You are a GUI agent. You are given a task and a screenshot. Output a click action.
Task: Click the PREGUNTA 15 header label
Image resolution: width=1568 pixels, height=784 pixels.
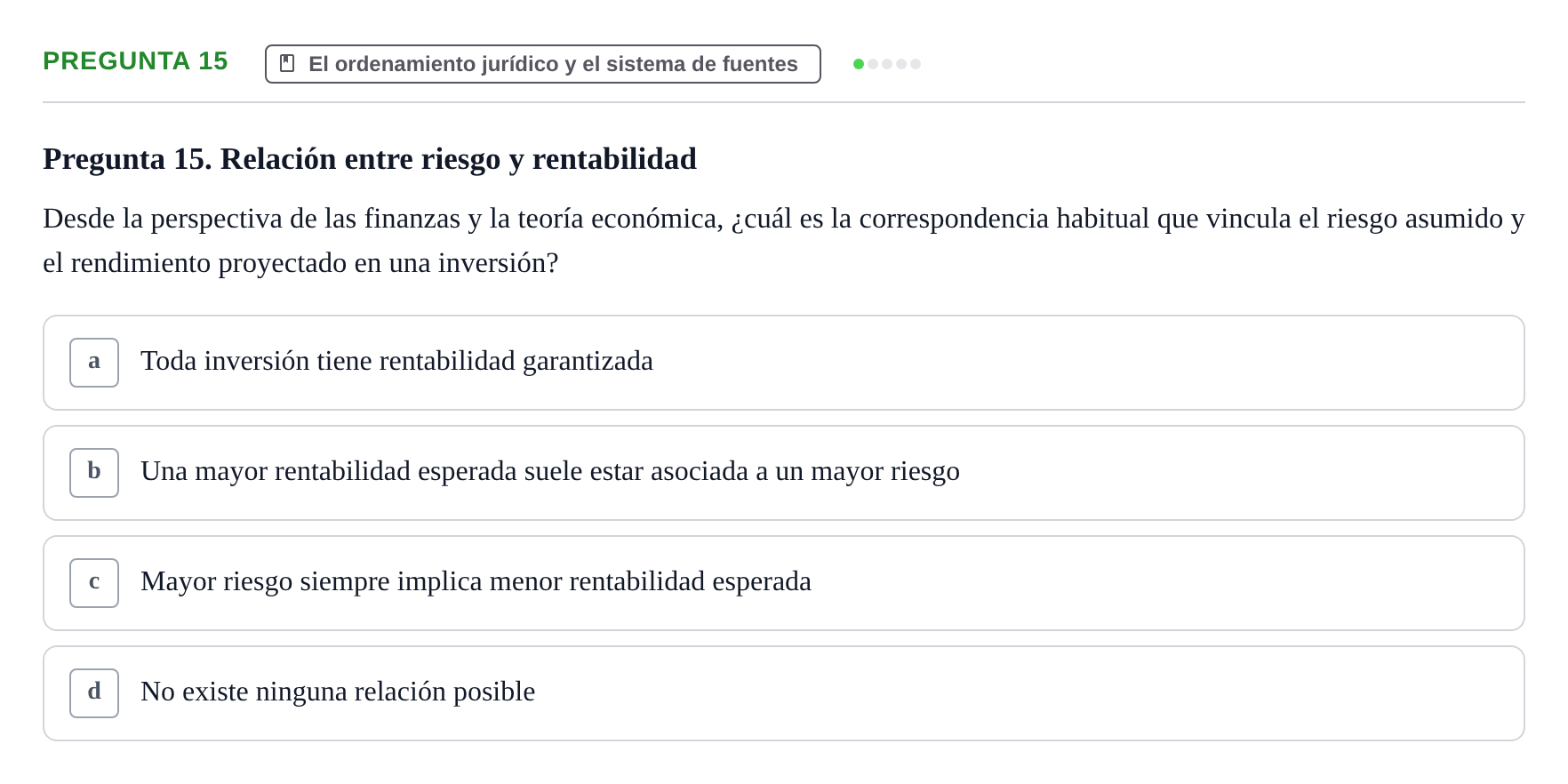click(135, 60)
